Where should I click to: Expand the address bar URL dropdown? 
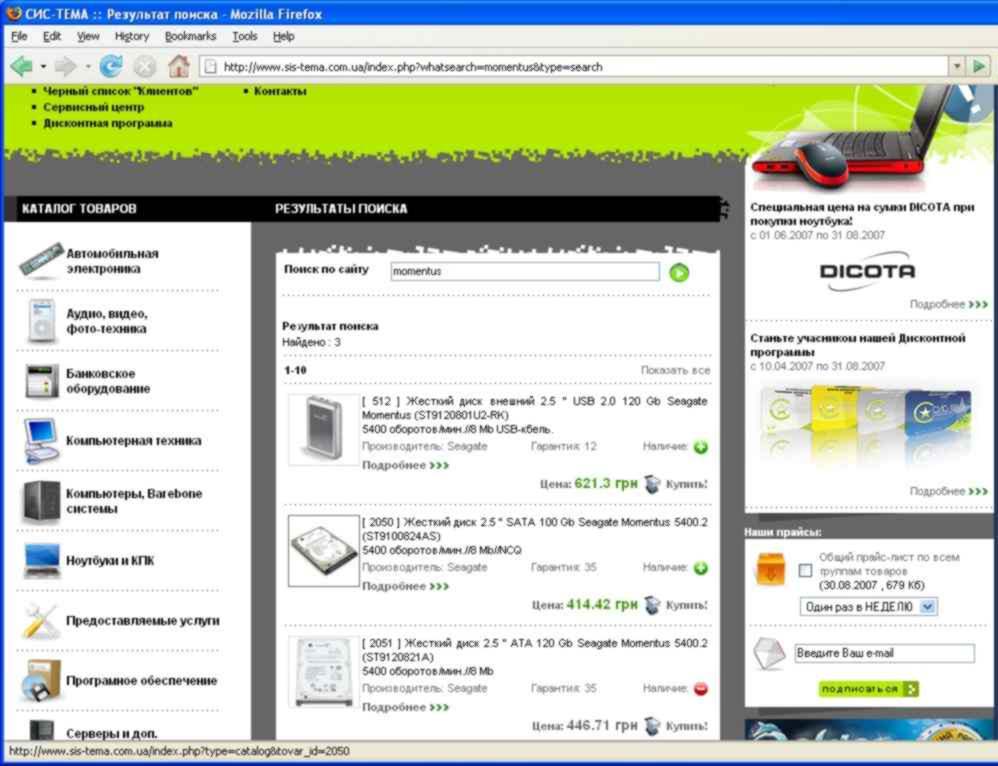pyautogui.click(x=956, y=67)
